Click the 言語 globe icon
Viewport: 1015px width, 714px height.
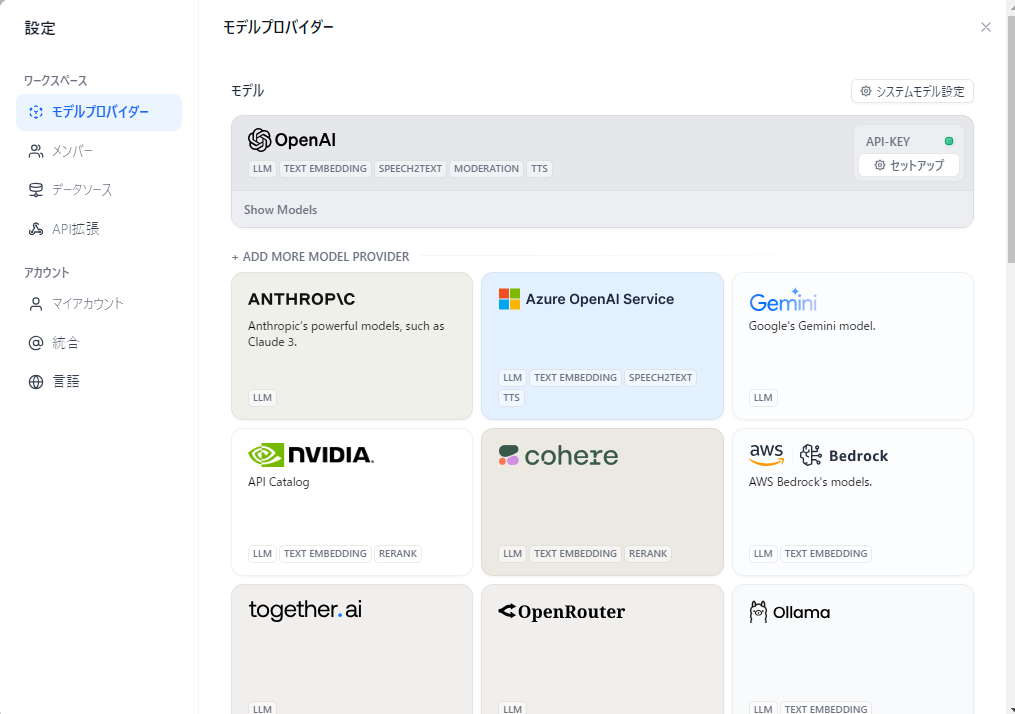36,381
